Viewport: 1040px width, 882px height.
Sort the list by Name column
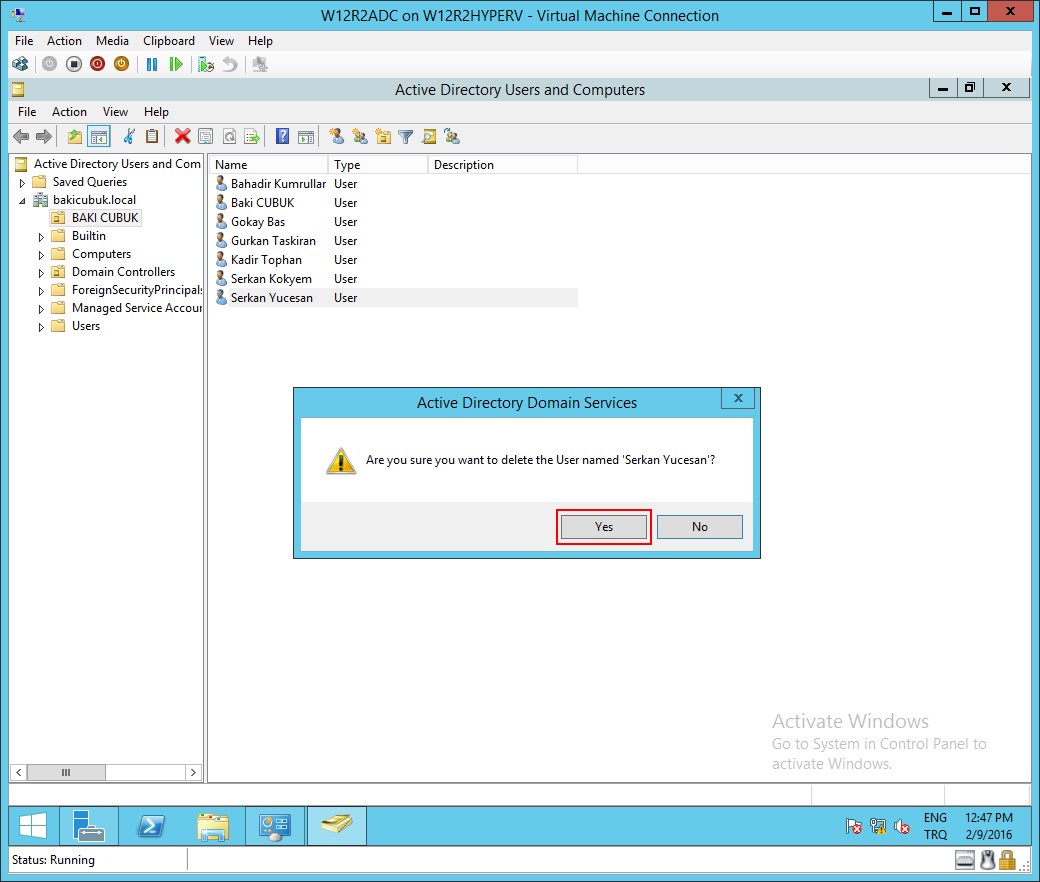coord(269,164)
